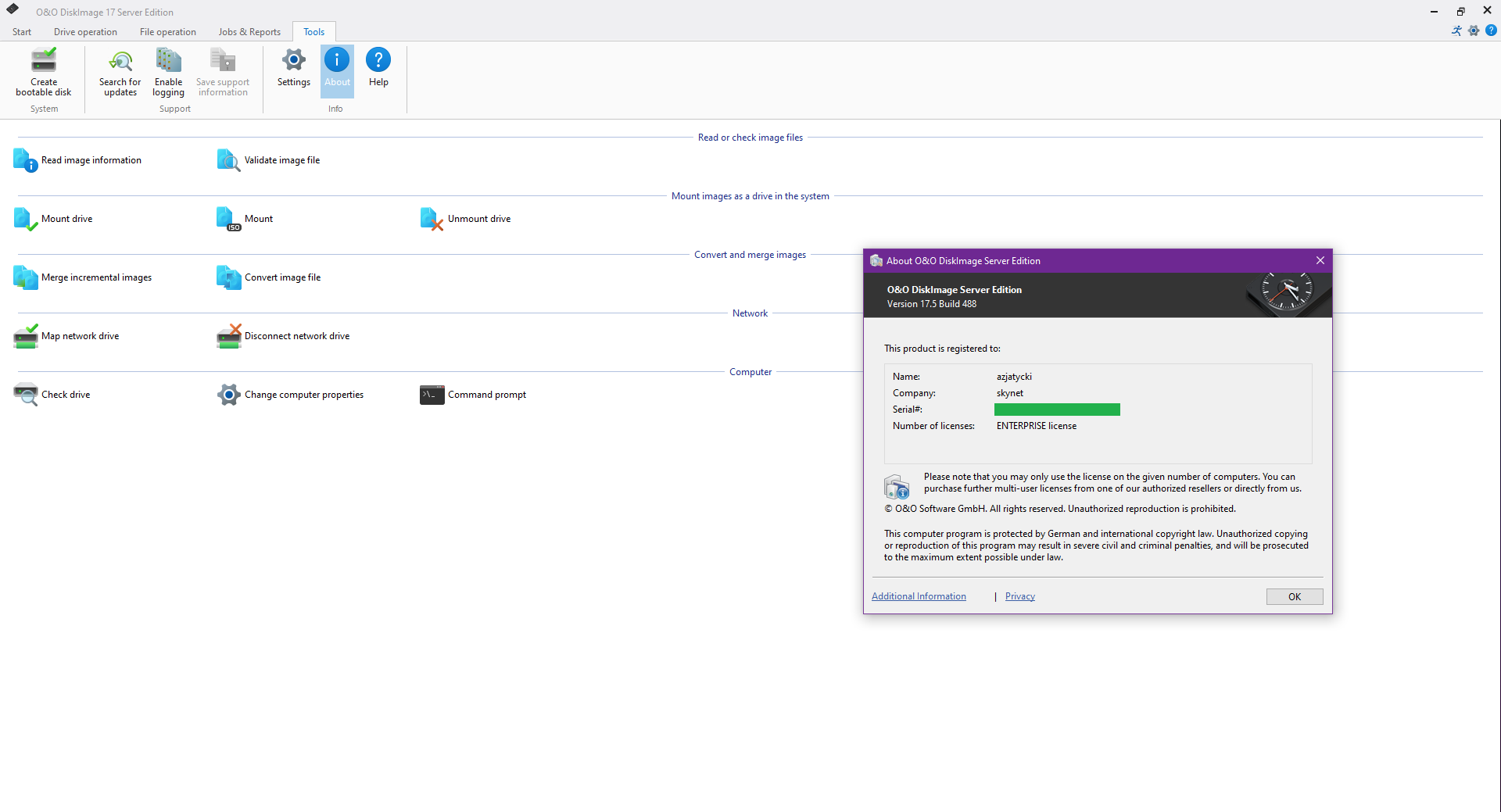
Task: Click the About info button
Action: pyautogui.click(x=337, y=72)
